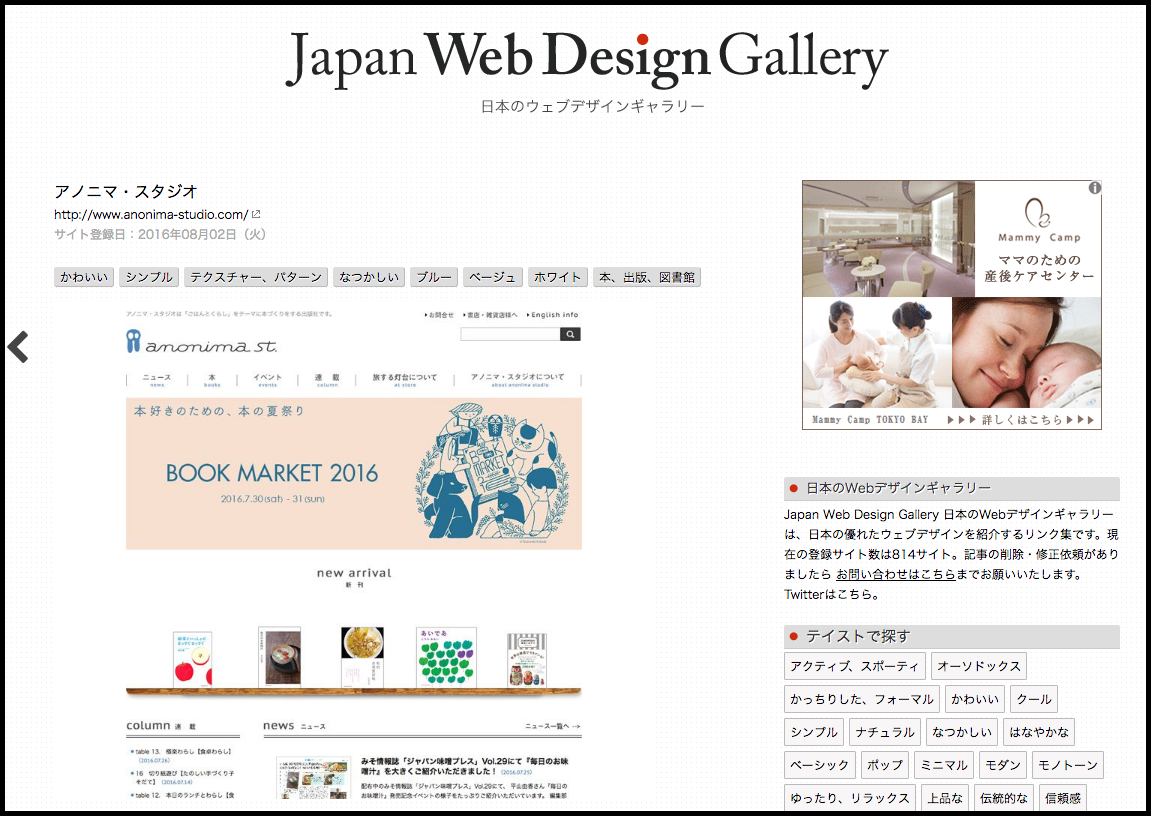1151x816 pixels.
Task: Select the かわいい tag under the site title
Action: 84,277
